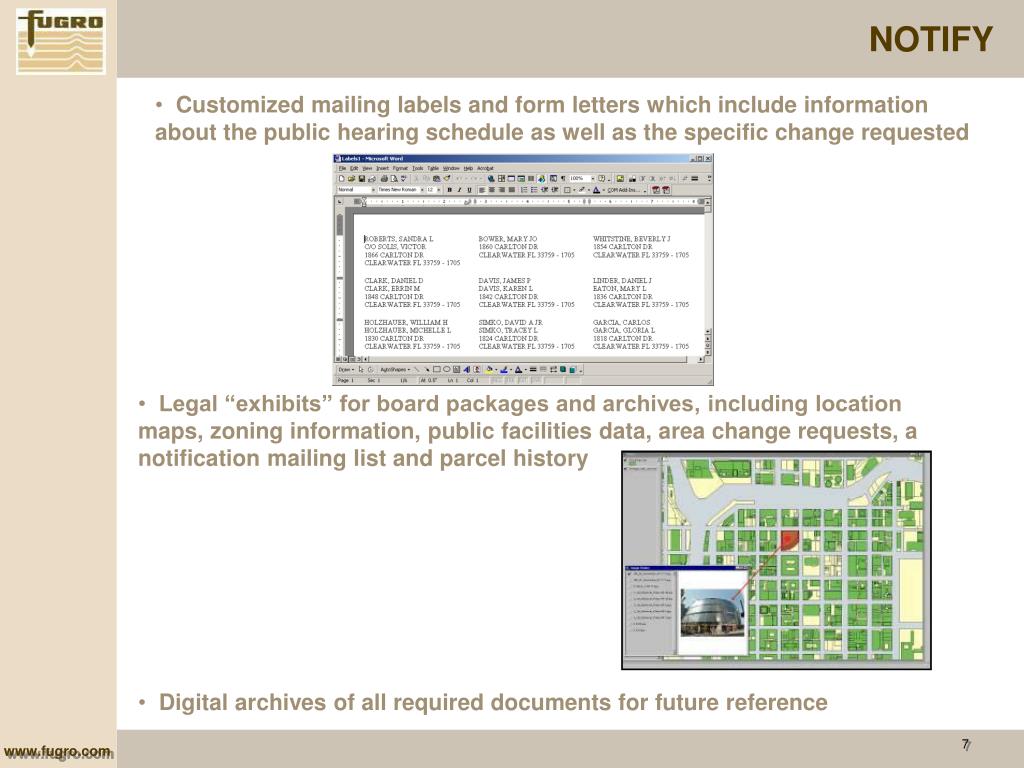Screen dimensions: 1024x768
Task: Click 'ROBERTS, SANDRA L' label text
Action: 398,239
